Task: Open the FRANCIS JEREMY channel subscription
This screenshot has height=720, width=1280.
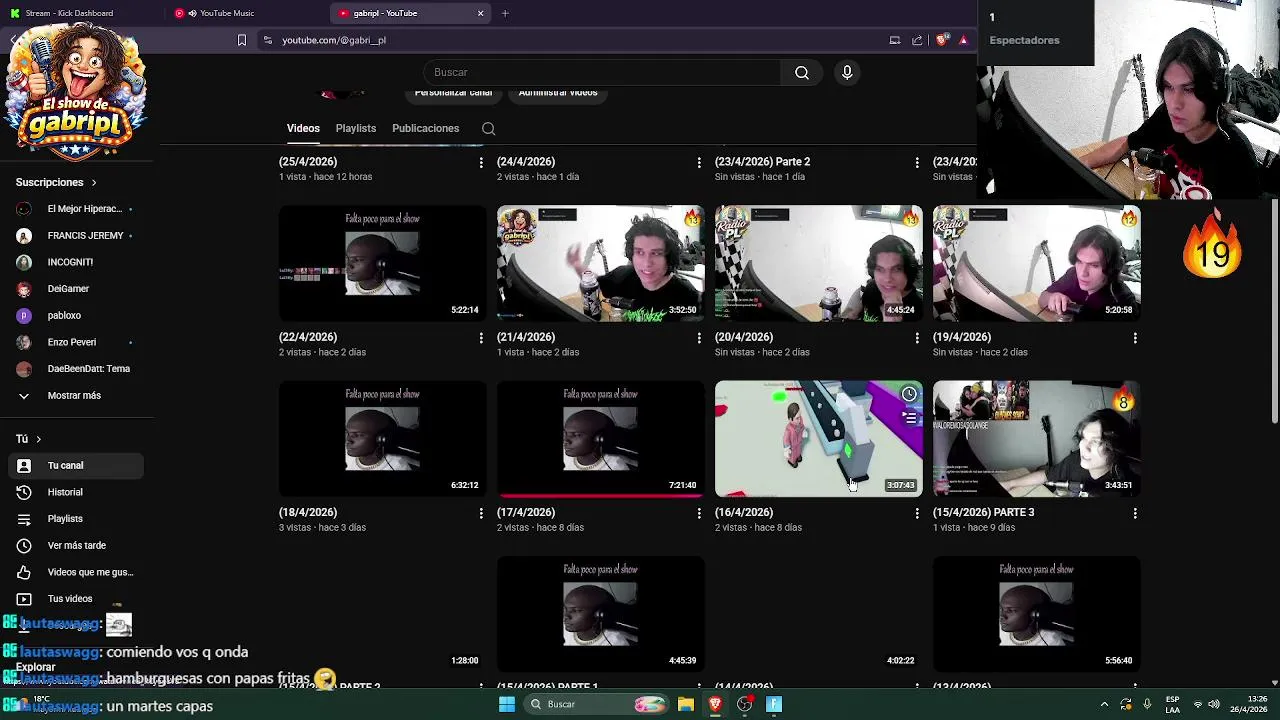Action: click(x=76, y=236)
